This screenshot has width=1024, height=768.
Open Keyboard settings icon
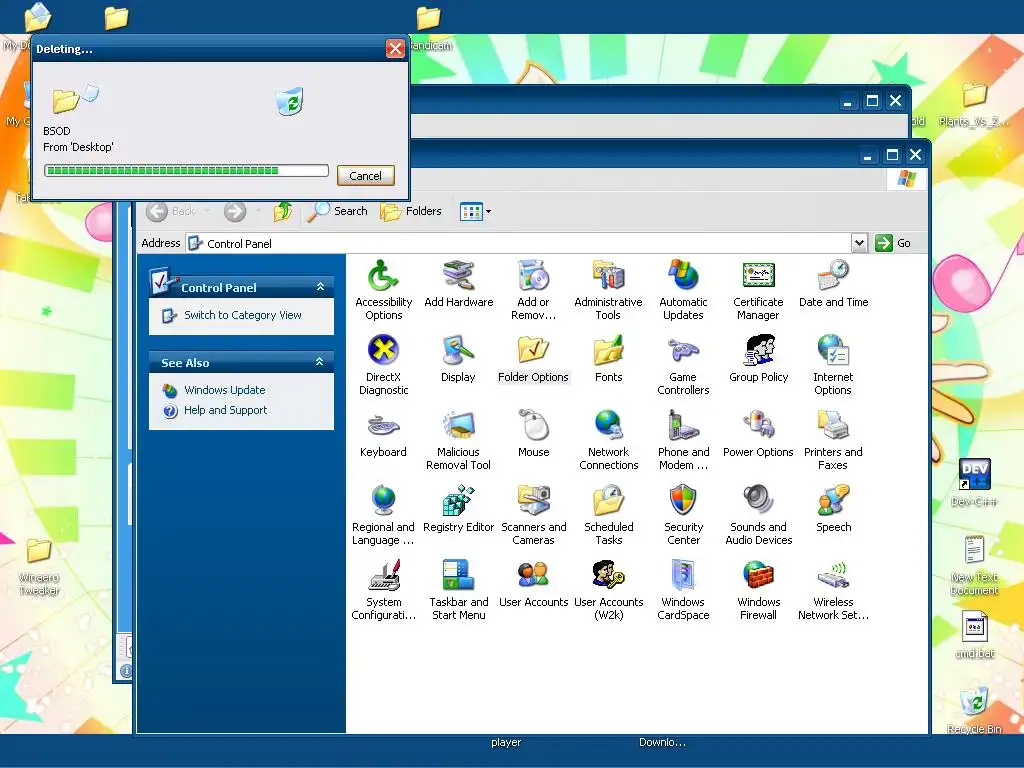point(383,434)
